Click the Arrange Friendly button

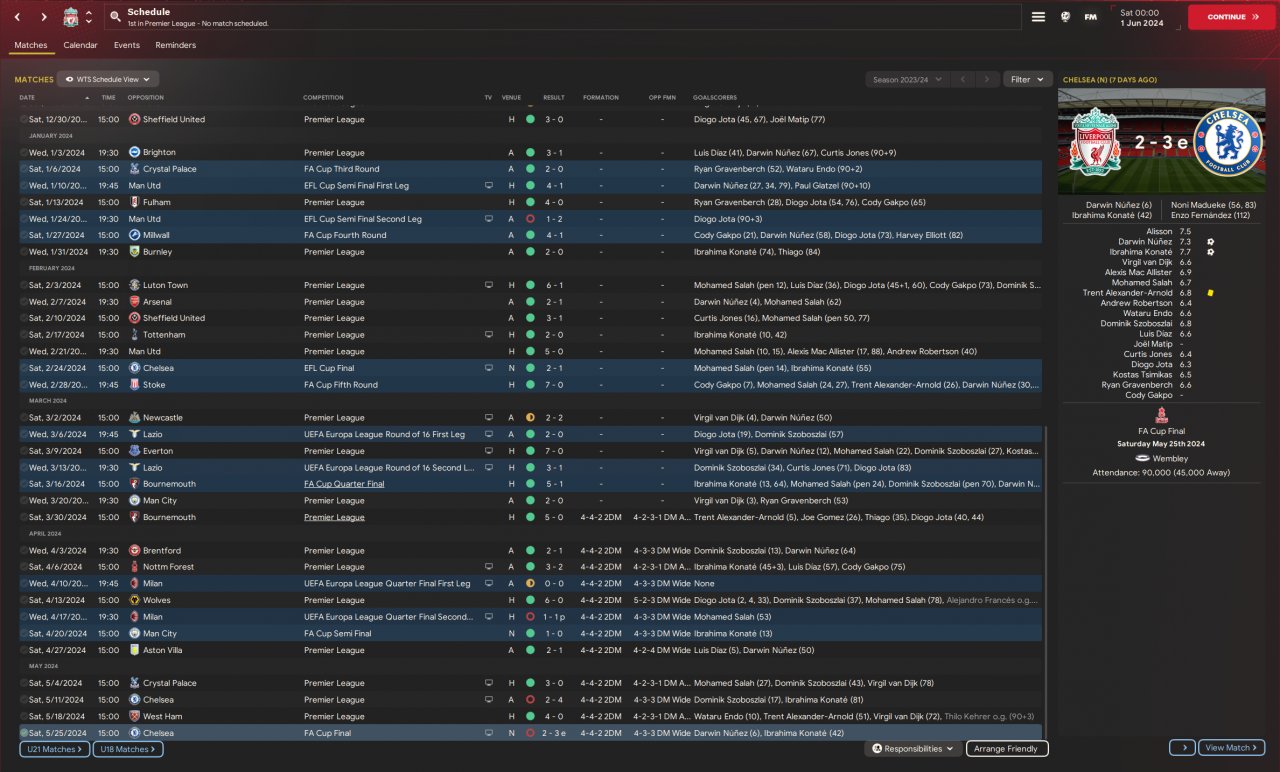pyautogui.click(x=1006, y=748)
